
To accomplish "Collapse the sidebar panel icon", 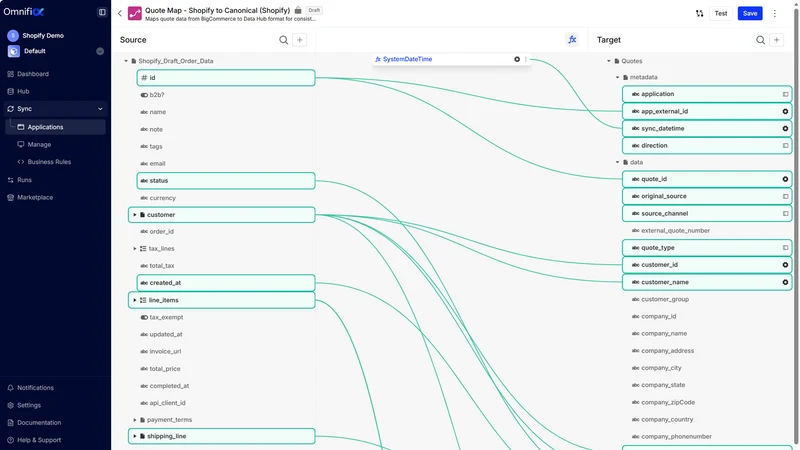I will pyautogui.click(x=102, y=12).
